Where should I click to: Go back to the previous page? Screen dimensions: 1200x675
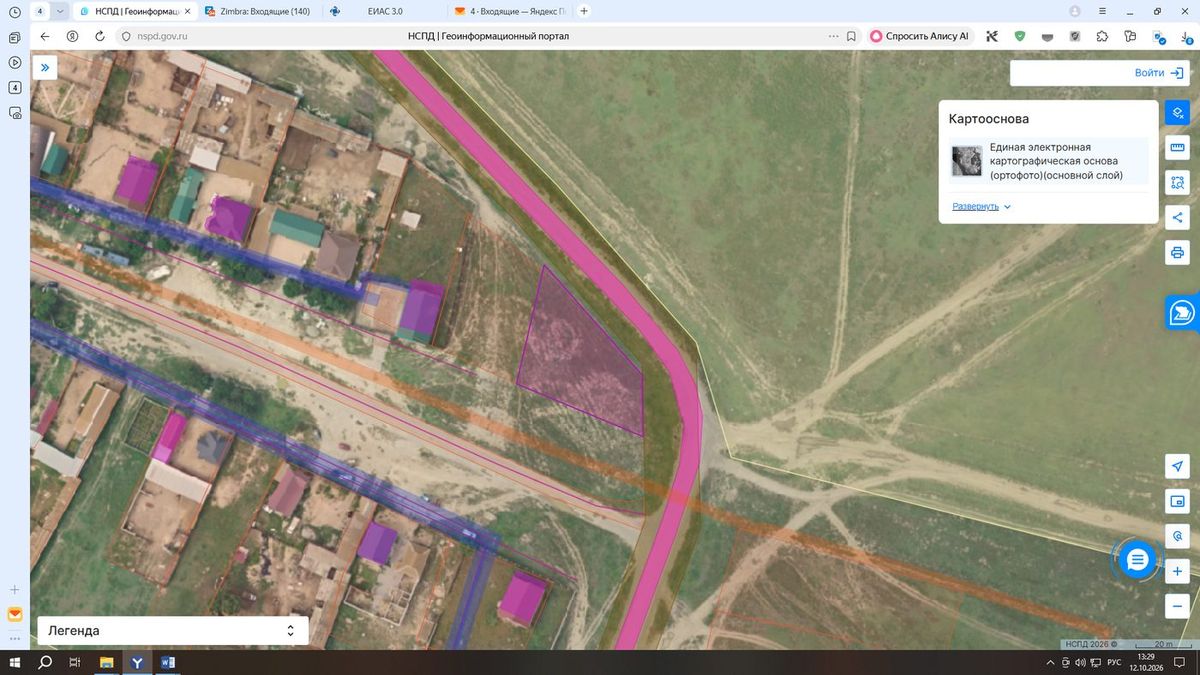click(45, 36)
